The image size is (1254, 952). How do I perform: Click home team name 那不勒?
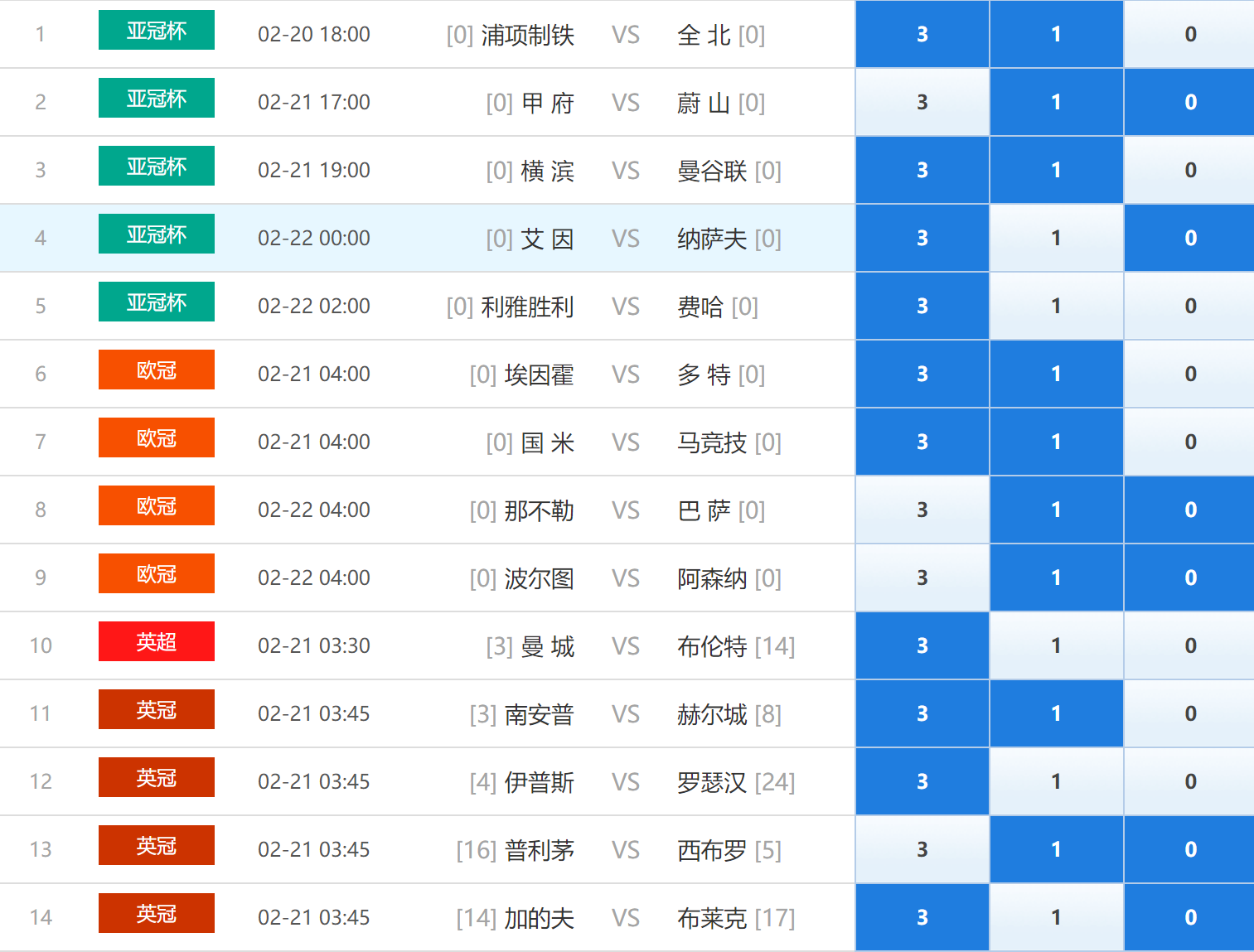tap(539, 510)
